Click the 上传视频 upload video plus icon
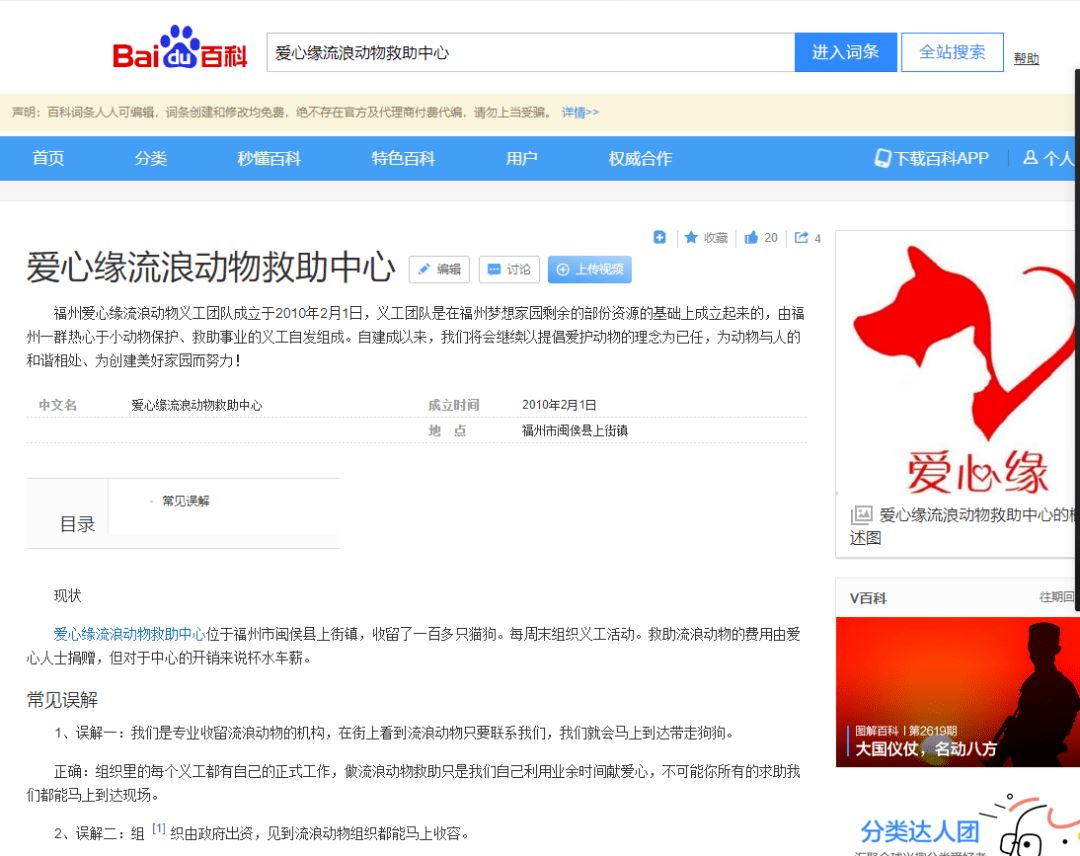 point(564,268)
